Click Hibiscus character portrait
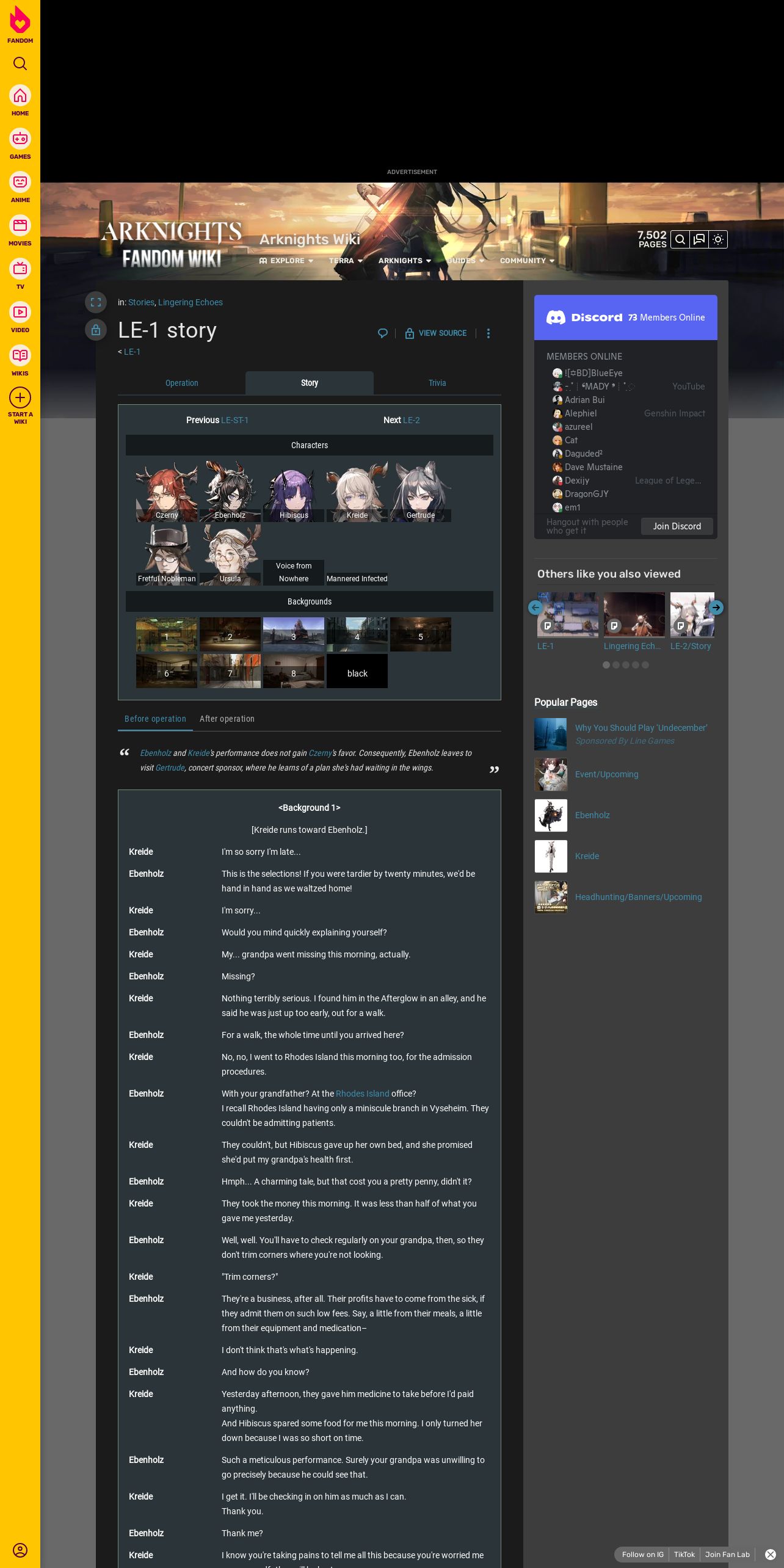Viewport: 784px width, 1568px height. [x=294, y=492]
